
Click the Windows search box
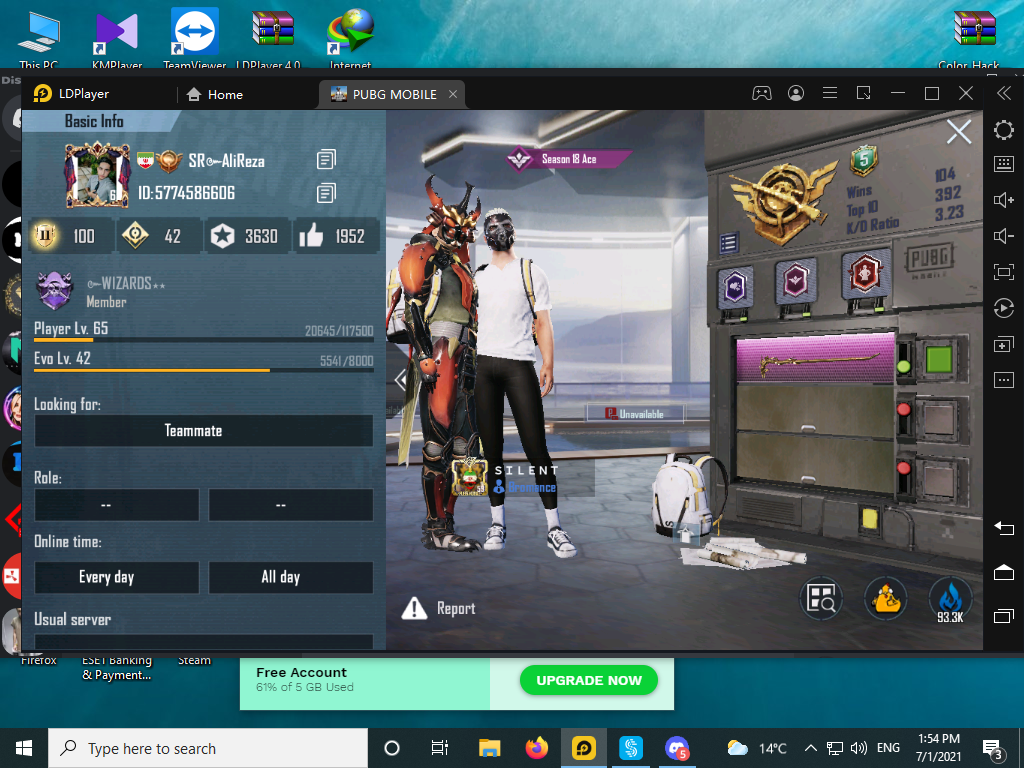point(208,748)
